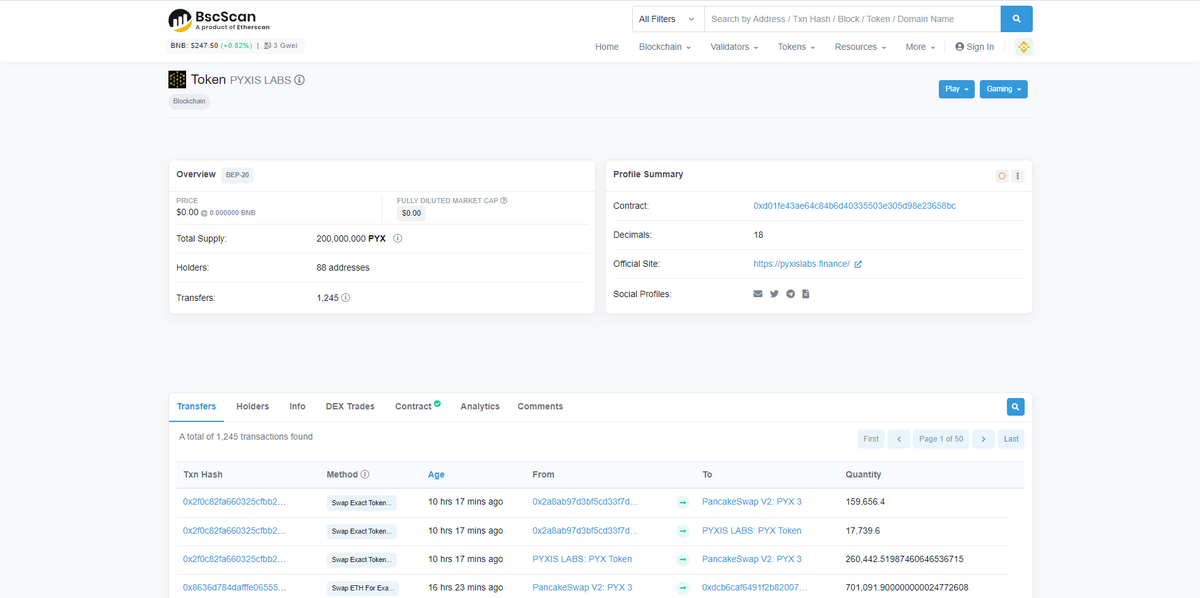Click the Twitter social profile icon
This screenshot has height=598, width=1200.
774,294
